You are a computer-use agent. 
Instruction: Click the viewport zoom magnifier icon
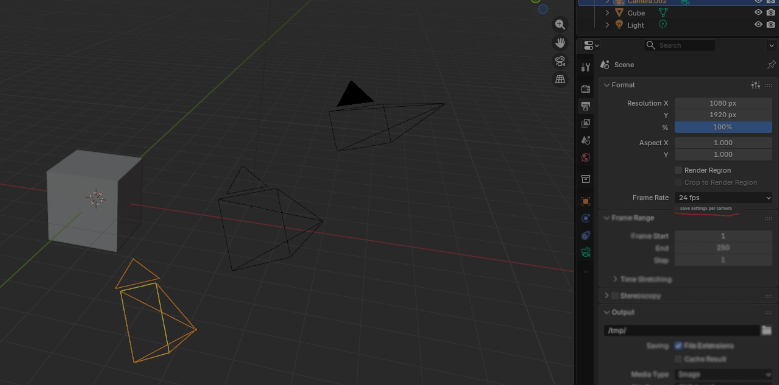pos(560,25)
